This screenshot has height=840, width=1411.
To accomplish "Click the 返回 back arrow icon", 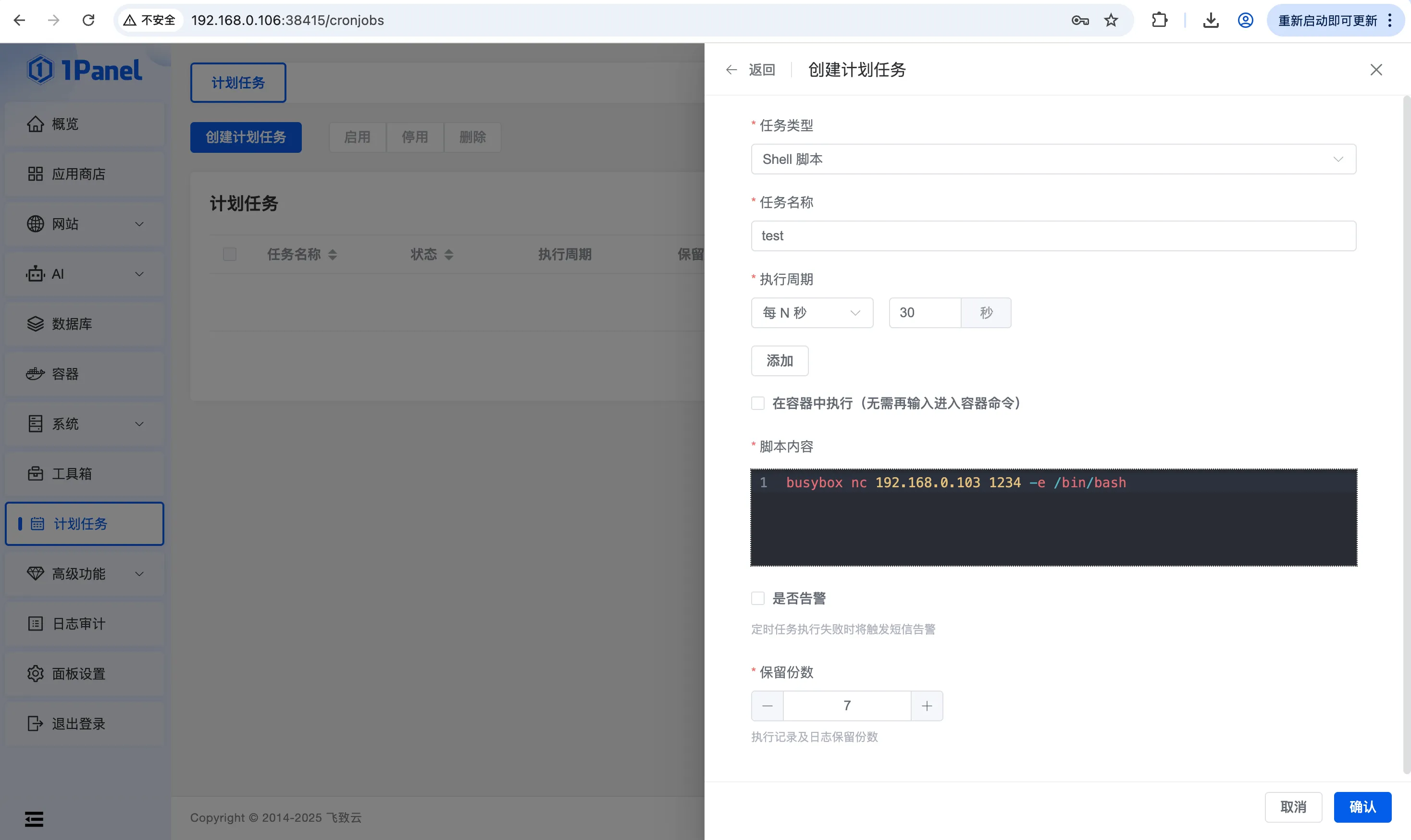I will [x=731, y=70].
